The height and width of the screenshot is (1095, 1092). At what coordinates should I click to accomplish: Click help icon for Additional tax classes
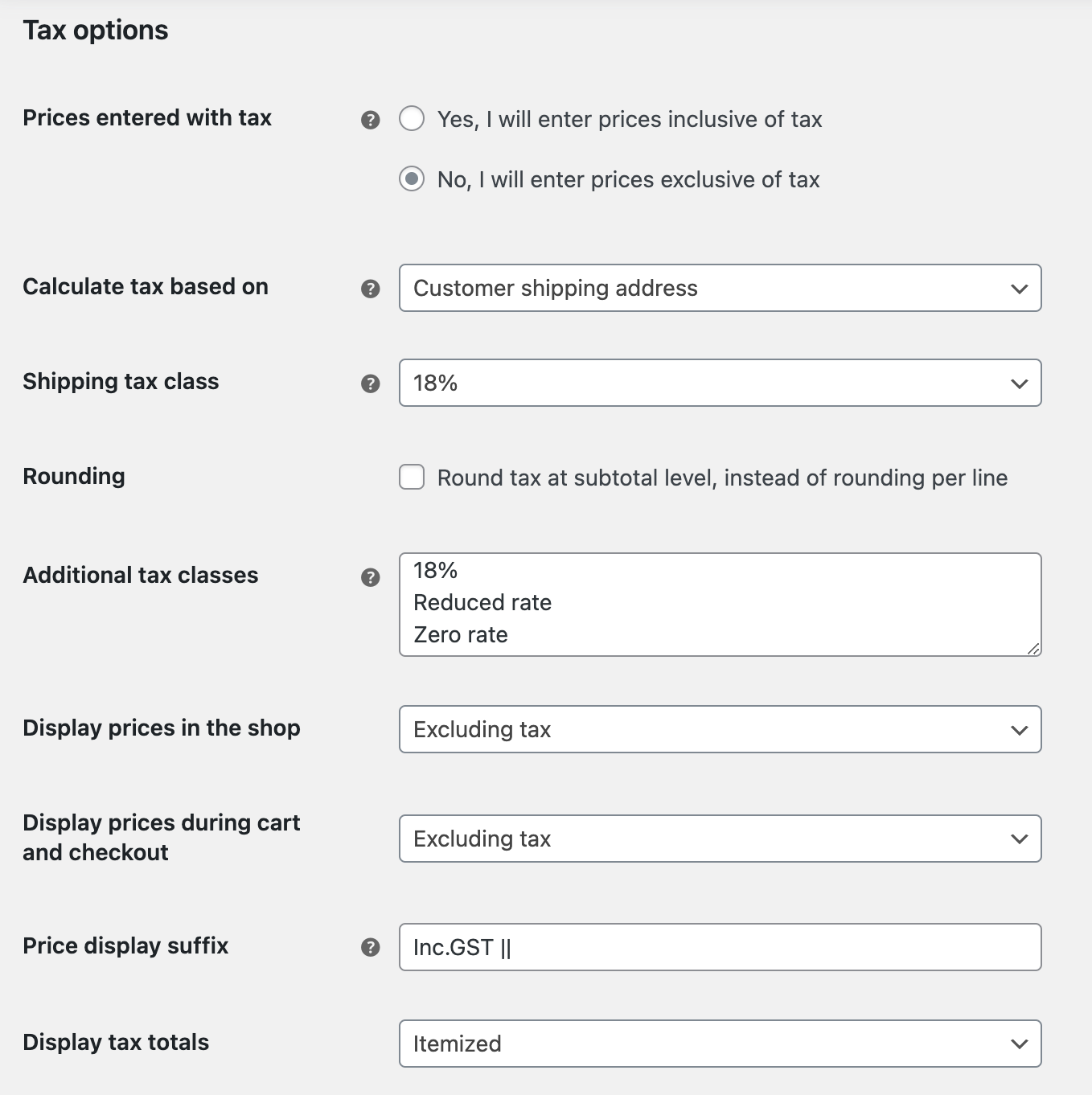point(370,577)
